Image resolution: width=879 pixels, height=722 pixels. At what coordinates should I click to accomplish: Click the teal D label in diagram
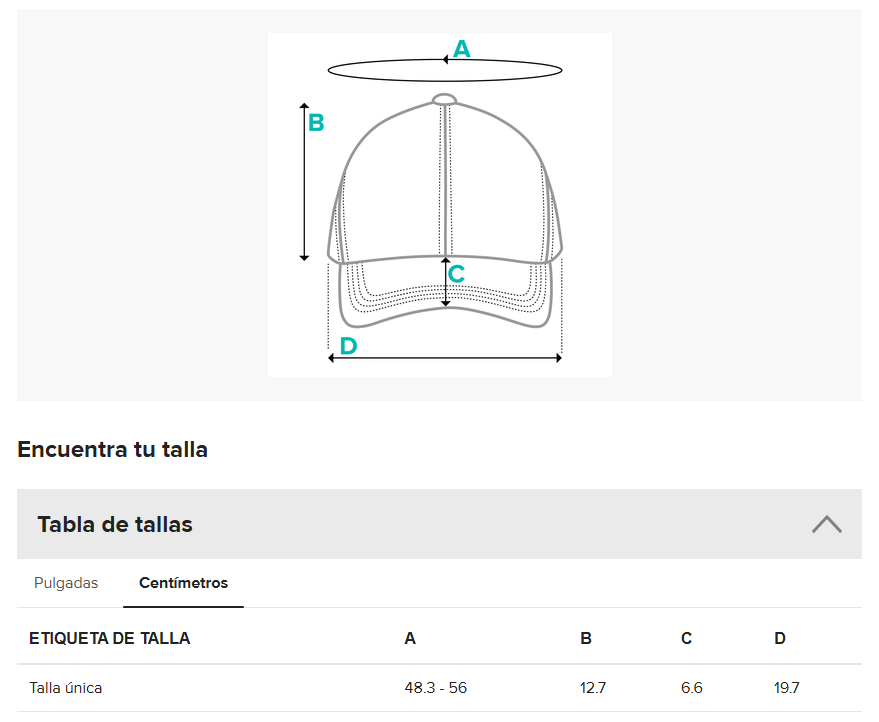coord(349,346)
